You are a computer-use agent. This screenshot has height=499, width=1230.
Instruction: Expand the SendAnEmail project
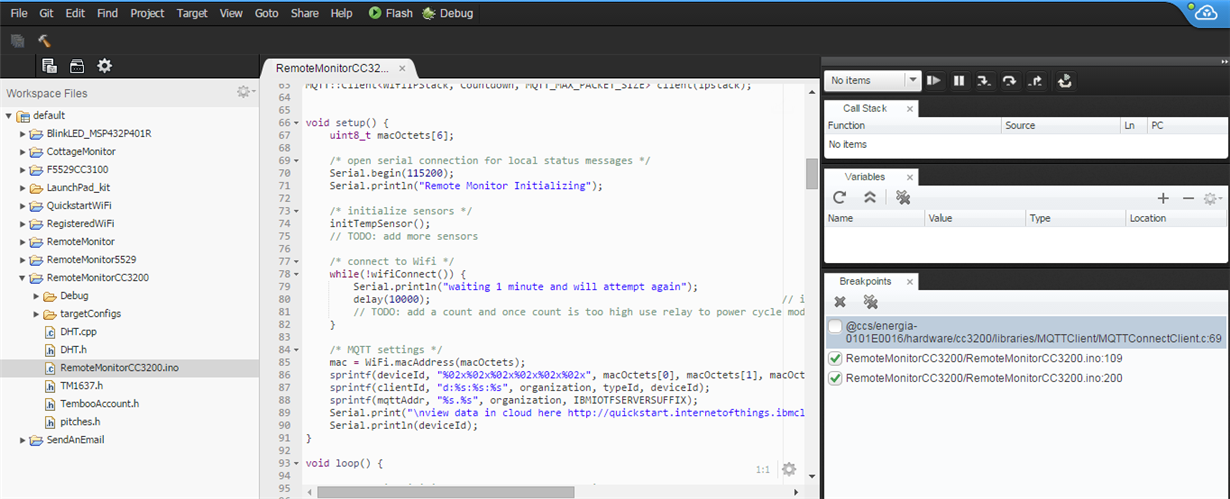click(x=23, y=439)
